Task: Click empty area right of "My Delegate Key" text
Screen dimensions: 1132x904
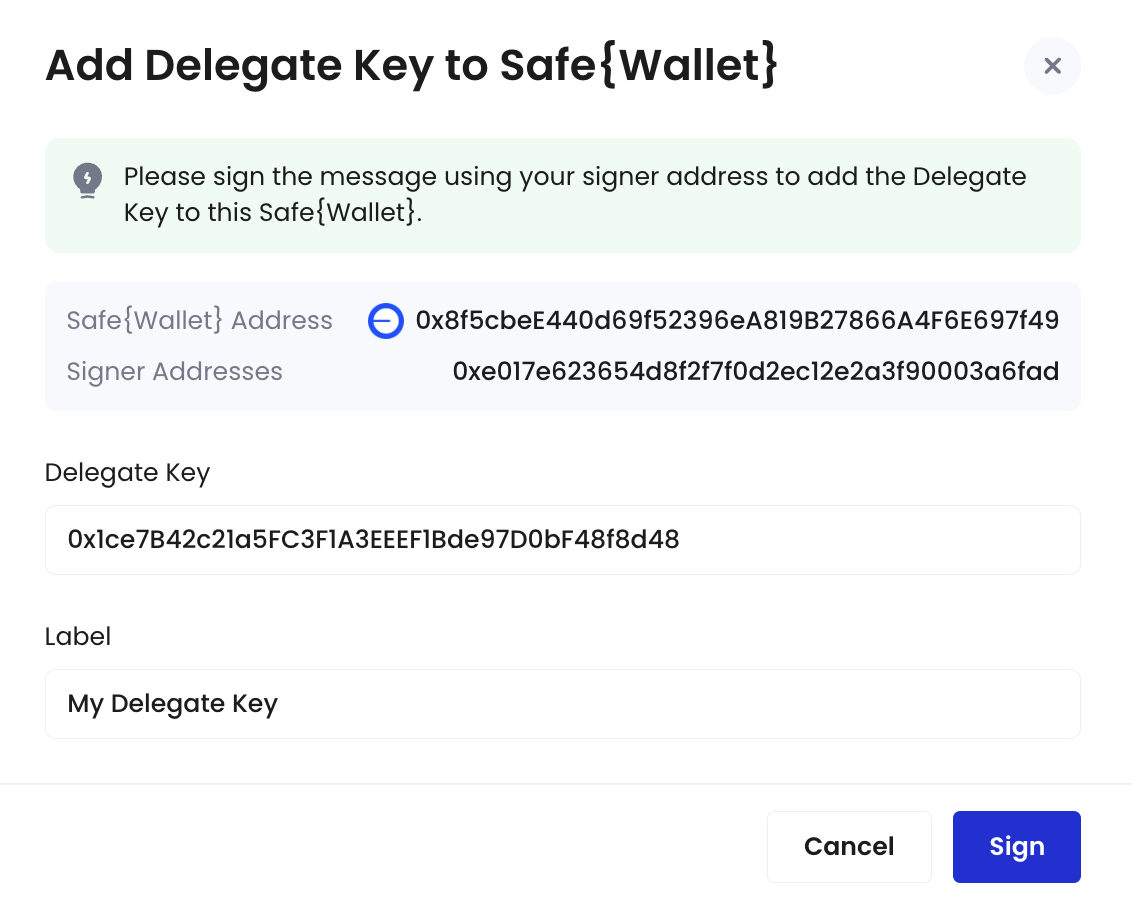Action: click(679, 704)
